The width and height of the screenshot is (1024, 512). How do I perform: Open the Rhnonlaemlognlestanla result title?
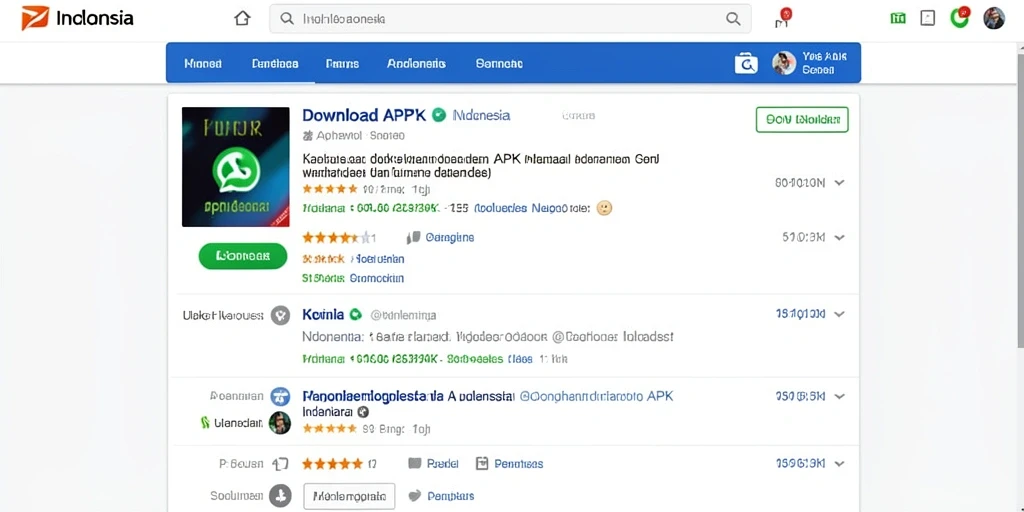(374, 396)
